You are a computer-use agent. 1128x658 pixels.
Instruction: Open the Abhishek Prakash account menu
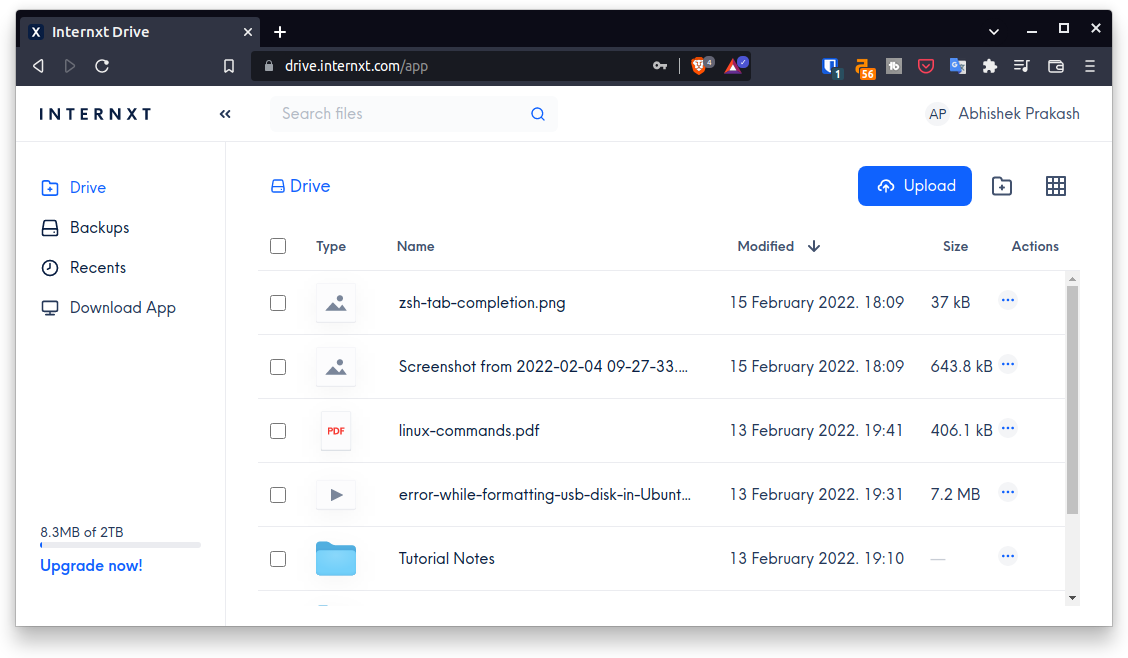point(1003,113)
